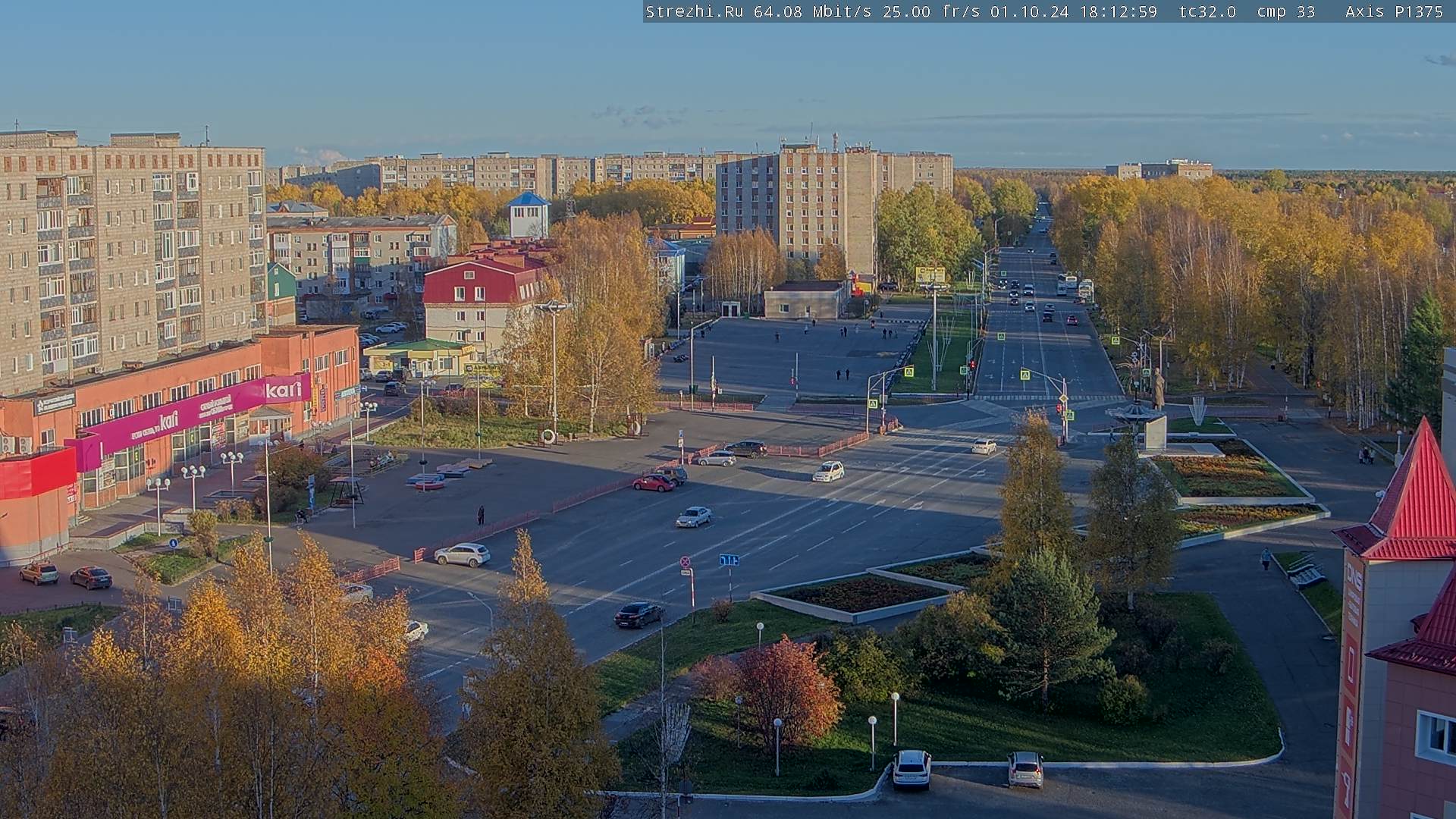Click the Strezhi.Ru overlay text

694,11
